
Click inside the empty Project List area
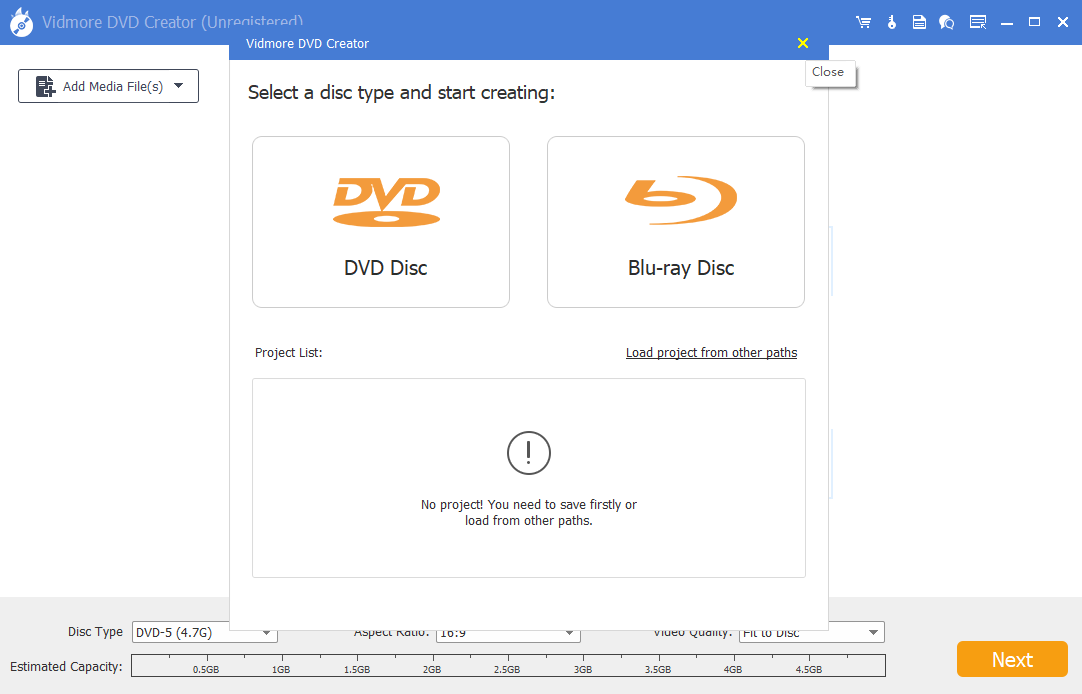[x=528, y=477]
